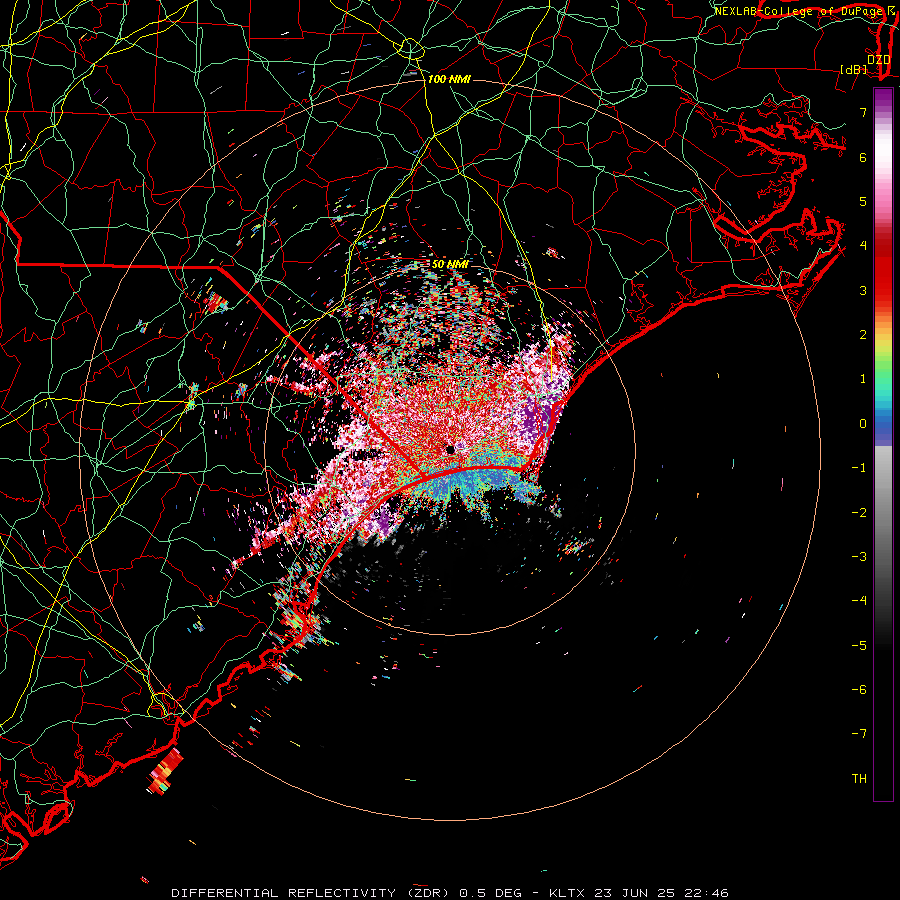The height and width of the screenshot is (900, 900).
Task: Click the 6 value on color scale
Action: point(863,157)
